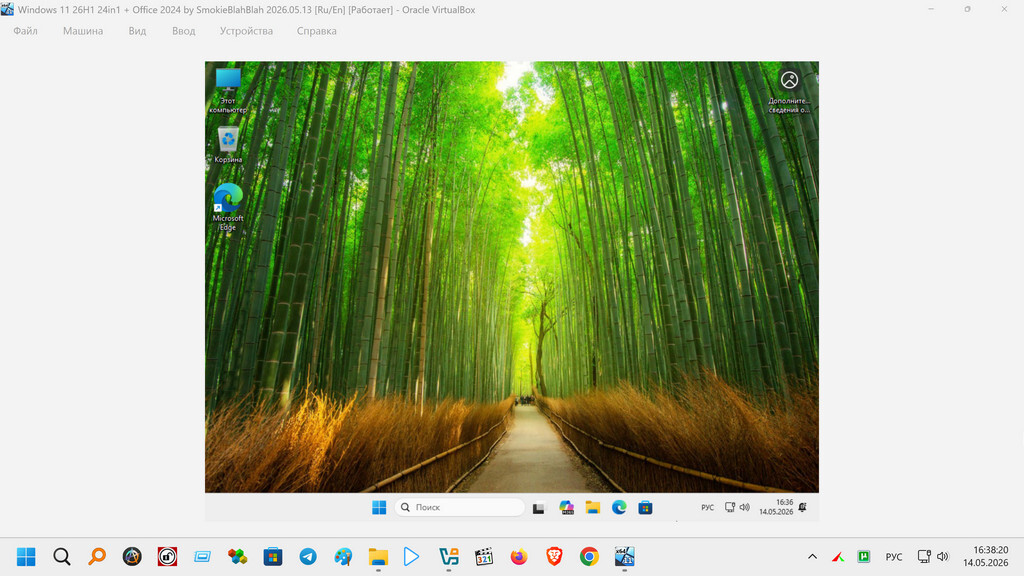Open guest volume control in the tray
Image resolution: width=1024 pixels, height=576 pixels.
pyautogui.click(x=744, y=507)
